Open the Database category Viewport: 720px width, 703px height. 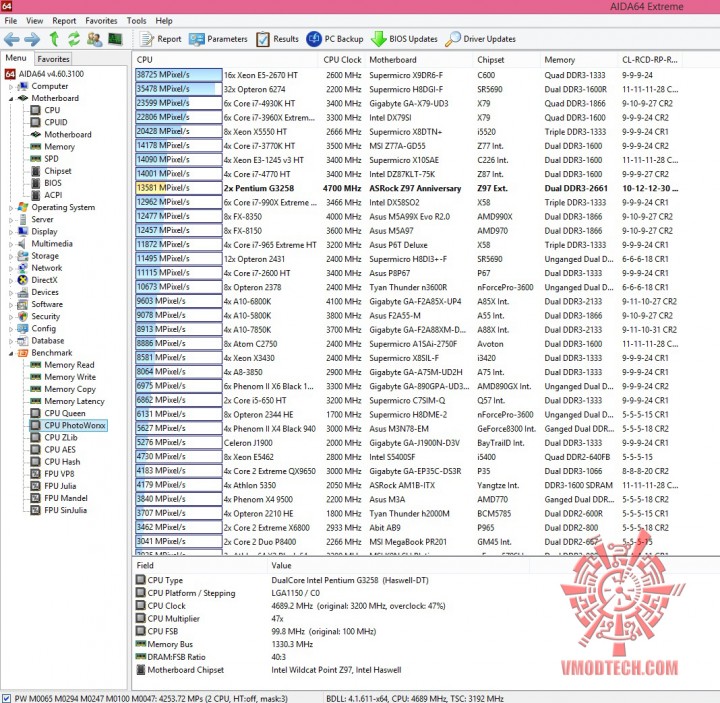pos(41,341)
